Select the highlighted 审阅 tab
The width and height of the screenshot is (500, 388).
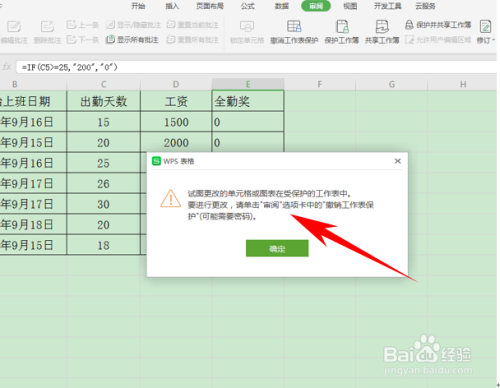(316, 6)
